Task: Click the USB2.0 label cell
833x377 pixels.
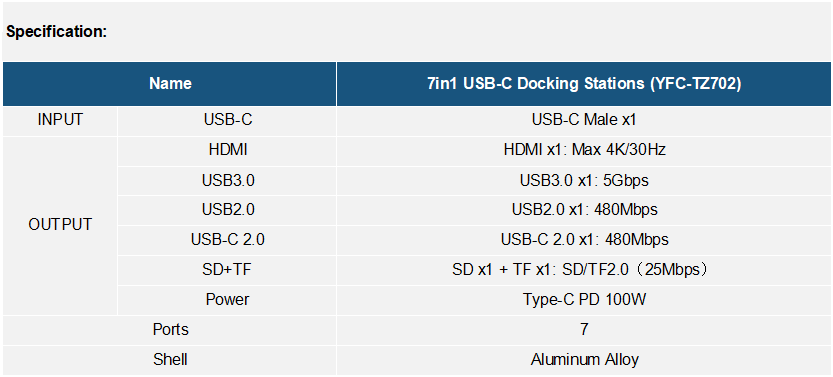Action: (x=227, y=210)
